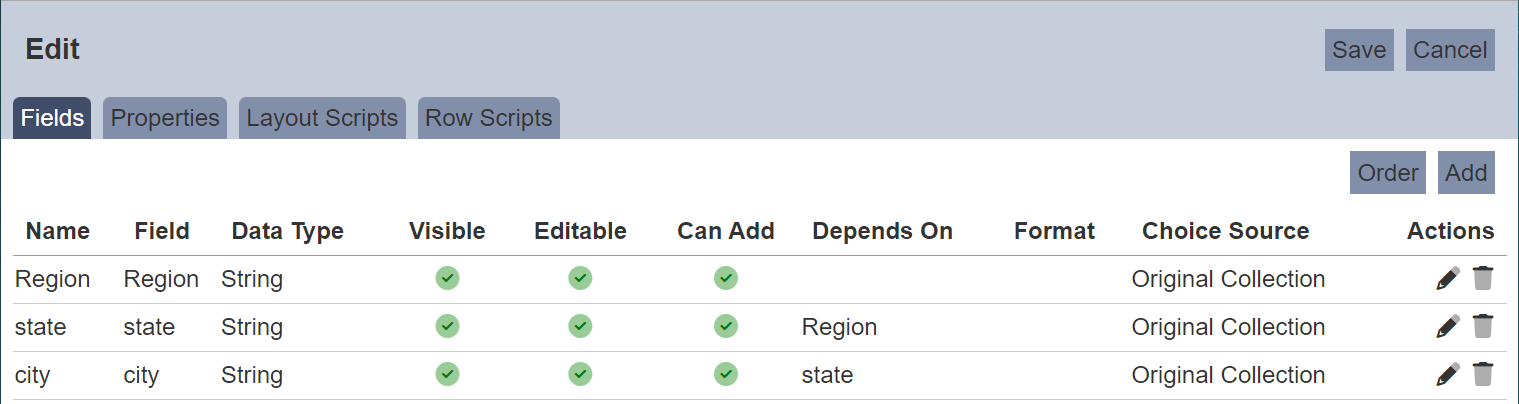This screenshot has height=404, width=1519.
Task: Toggle Visible checkmark for city row
Action: (x=447, y=374)
